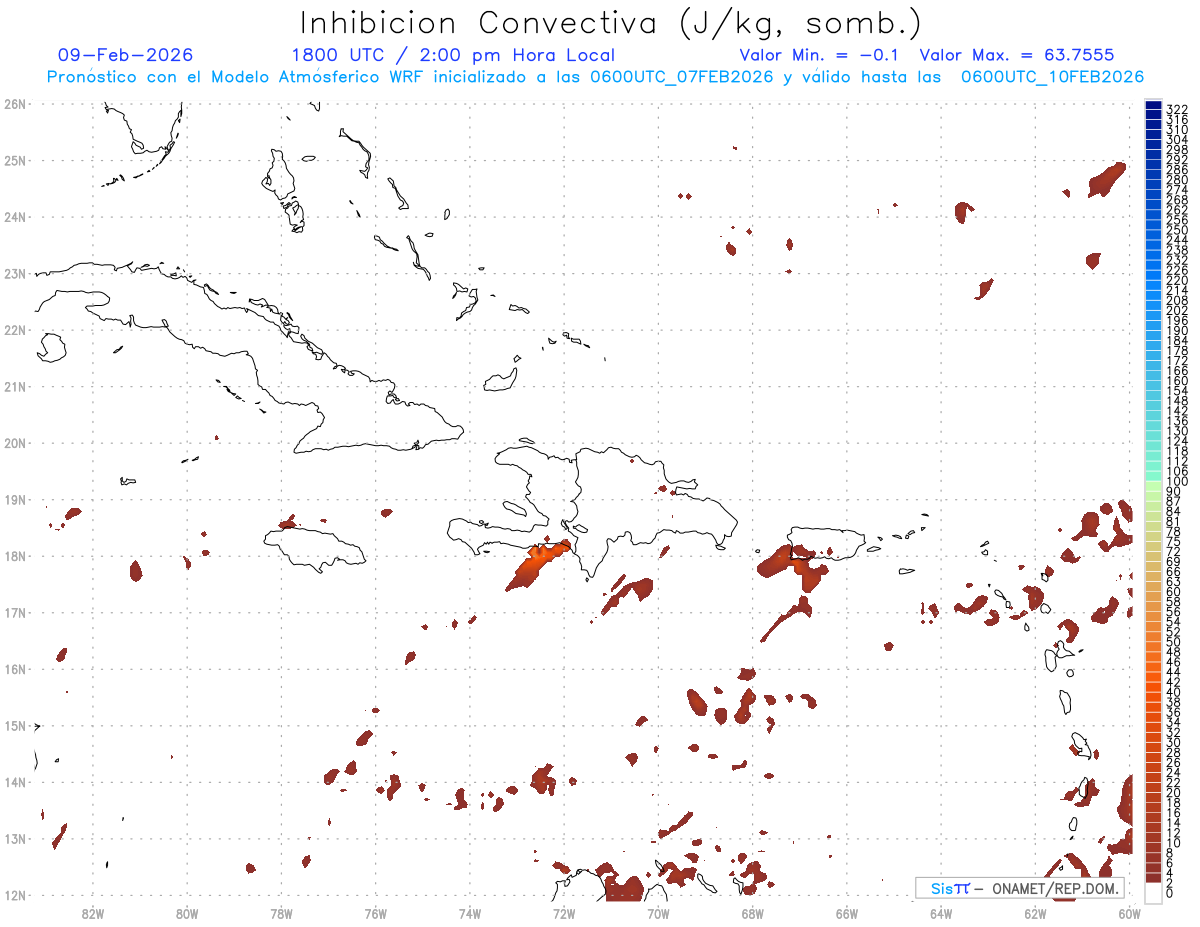Select the light green swatch labeled 100
This screenshot has height=927, width=1200.
pyautogui.click(x=1153, y=485)
